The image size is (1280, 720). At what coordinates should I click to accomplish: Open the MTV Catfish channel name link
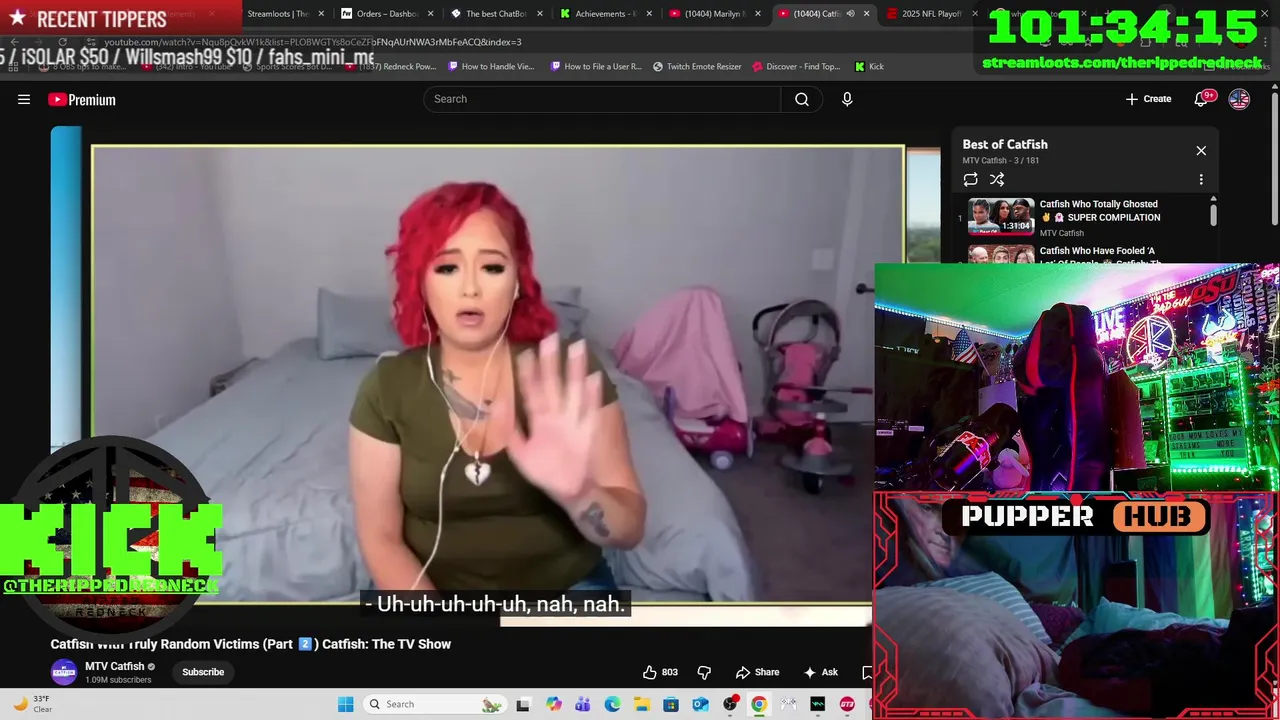tap(115, 667)
